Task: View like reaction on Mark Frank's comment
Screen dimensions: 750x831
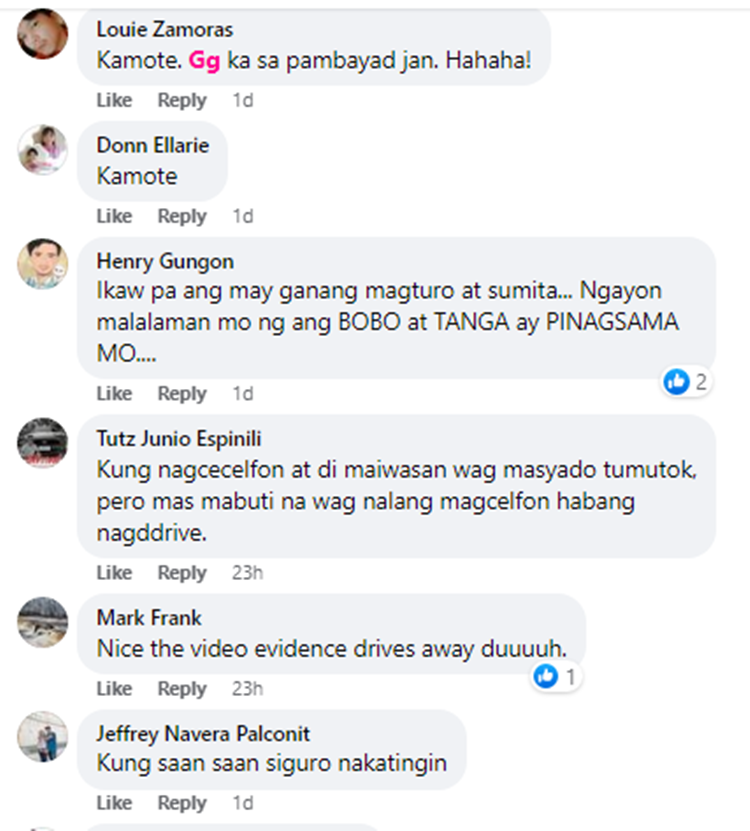Action: [x=556, y=677]
